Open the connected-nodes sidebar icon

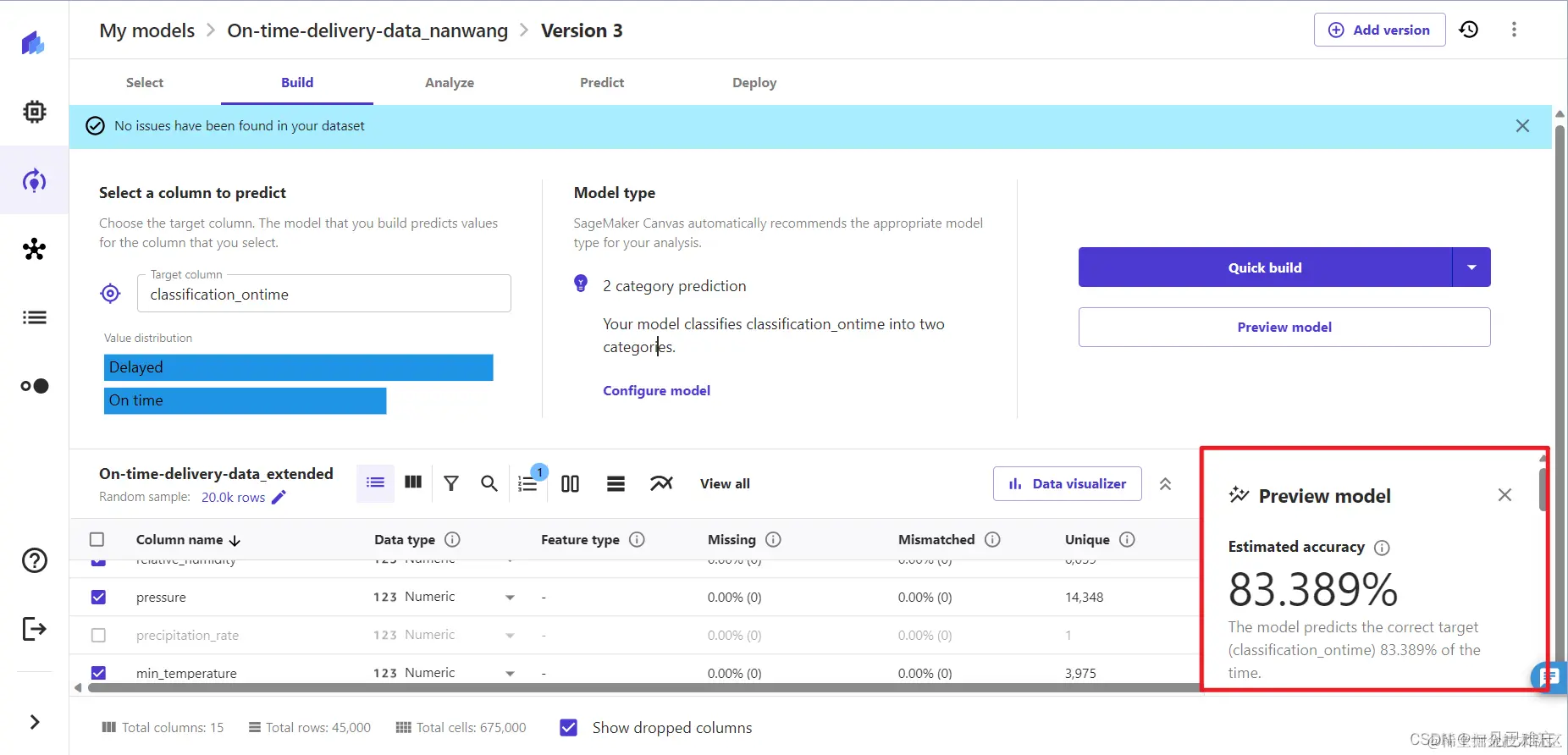pos(34,249)
